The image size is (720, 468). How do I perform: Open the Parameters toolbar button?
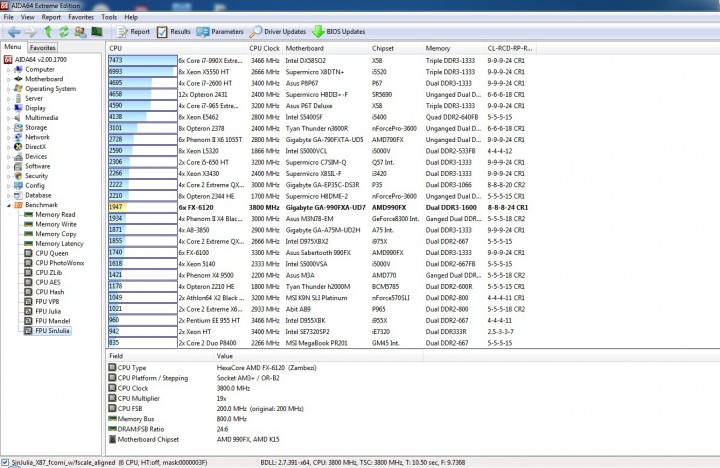[x=220, y=32]
